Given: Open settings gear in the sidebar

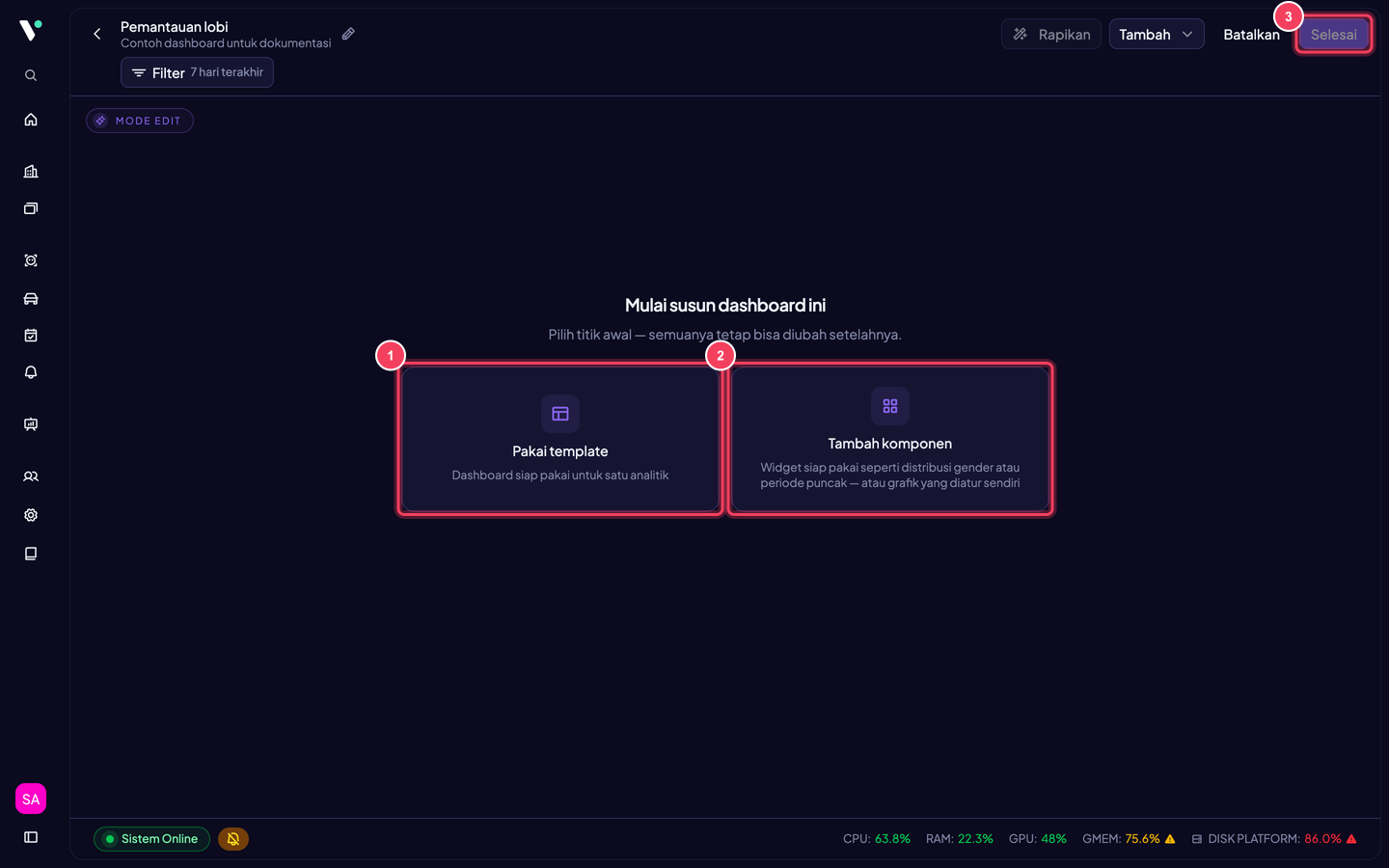Looking at the screenshot, I should tap(31, 515).
